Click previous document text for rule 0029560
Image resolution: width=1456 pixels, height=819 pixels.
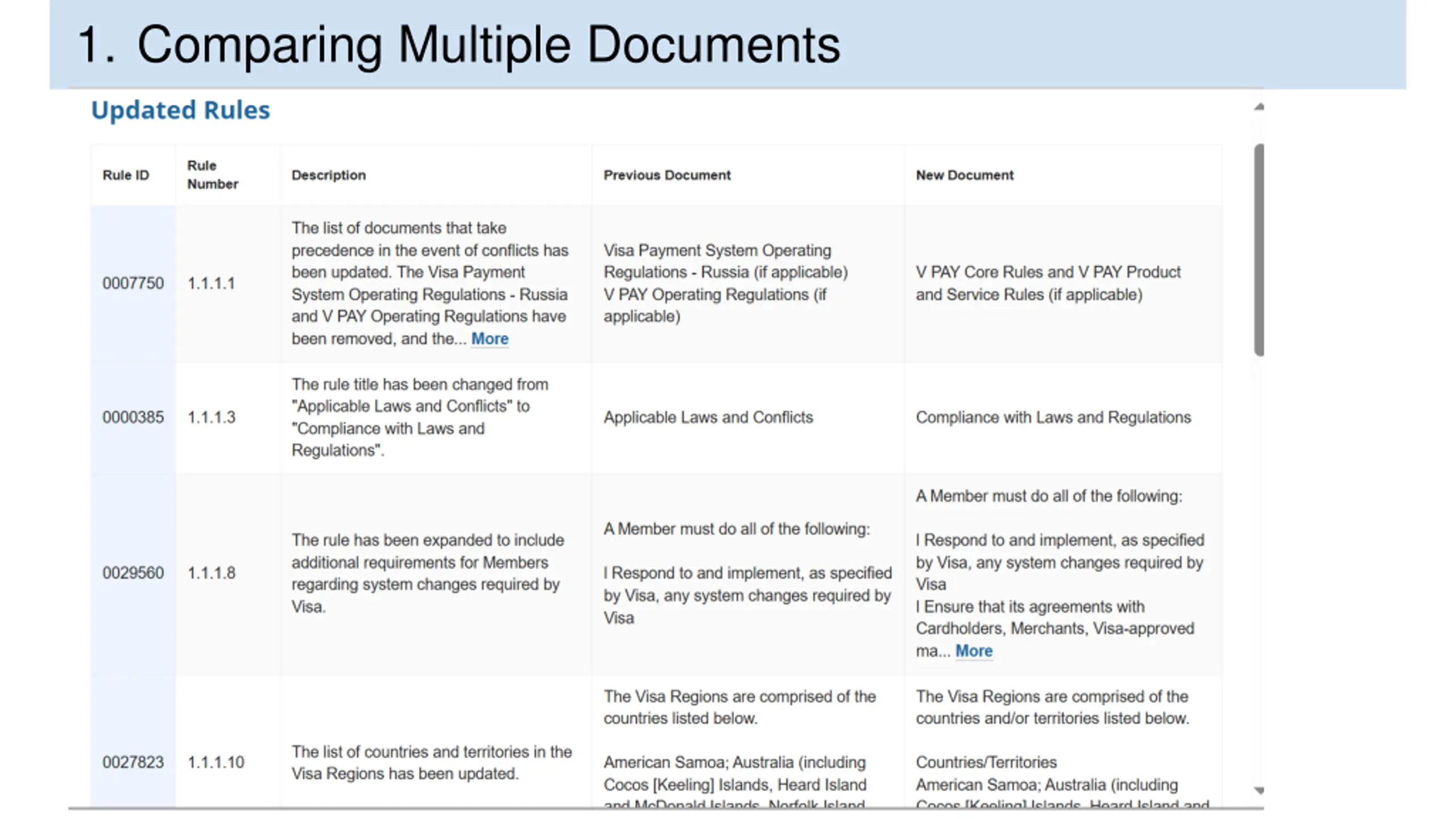point(747,573)
